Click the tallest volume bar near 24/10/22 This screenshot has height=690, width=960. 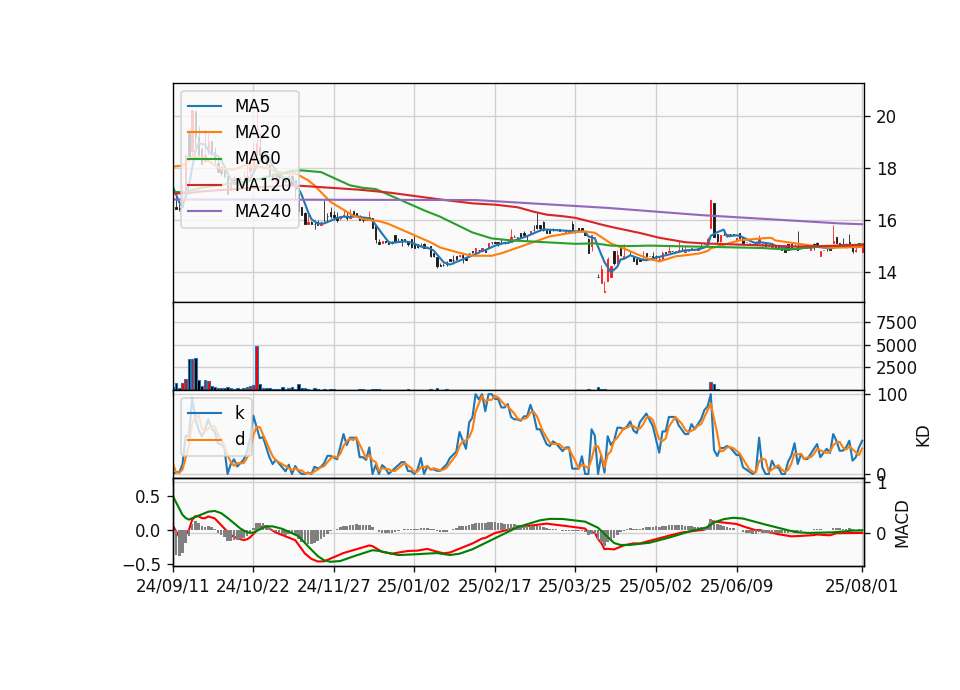[257, 368]
